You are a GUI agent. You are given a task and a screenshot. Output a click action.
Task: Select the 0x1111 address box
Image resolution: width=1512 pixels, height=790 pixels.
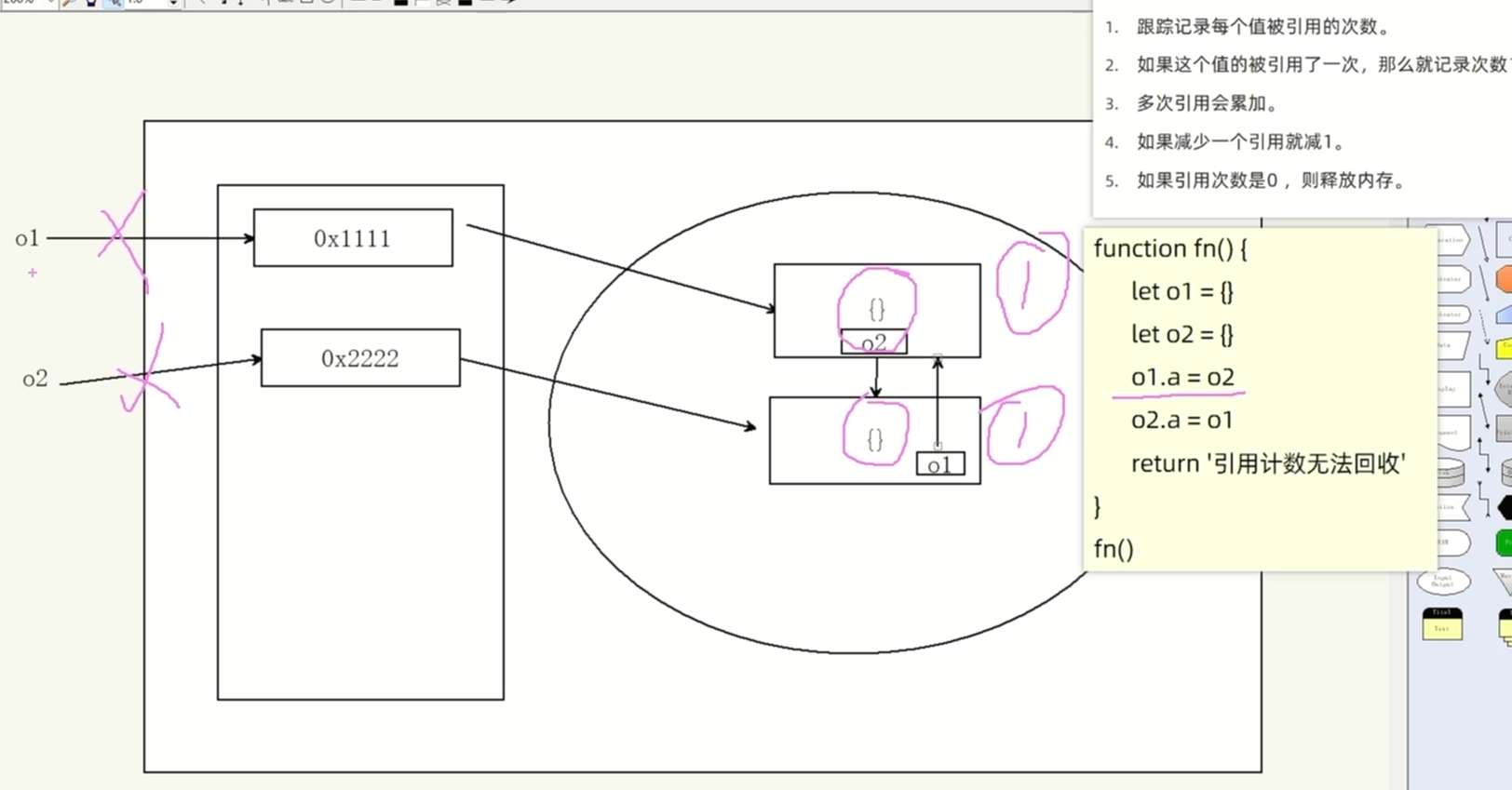353,238
